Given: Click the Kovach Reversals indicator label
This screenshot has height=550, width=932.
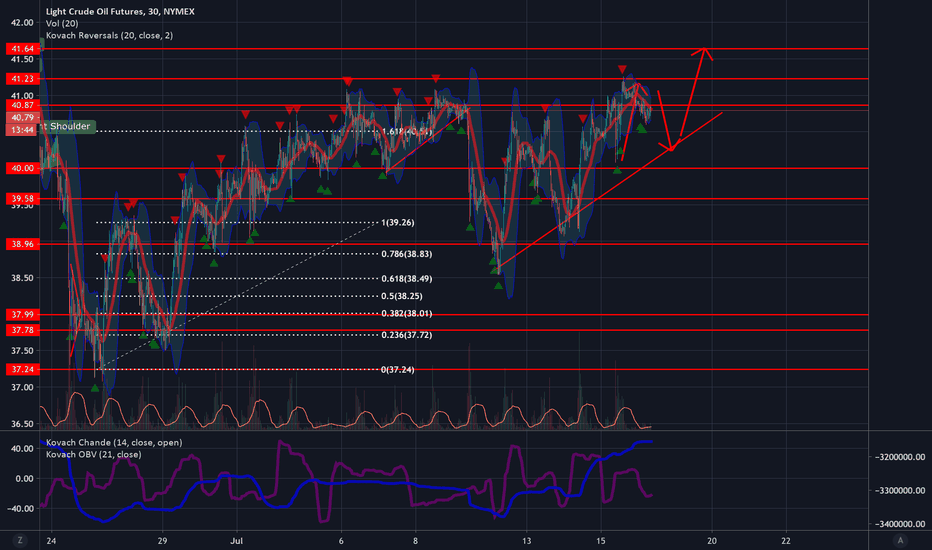Looking at the screenshot, I should click(x=109, y=36).
